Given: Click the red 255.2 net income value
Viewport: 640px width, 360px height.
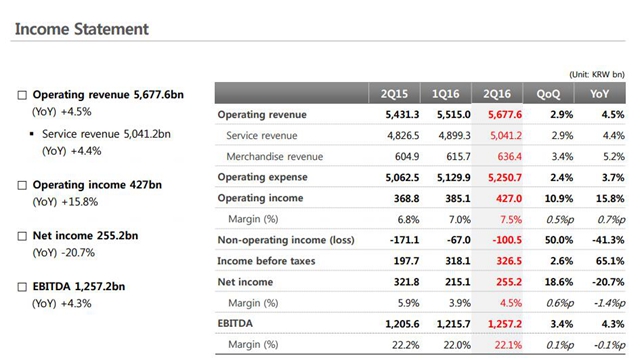Looking at the screenshot, I should pos(509,282).
